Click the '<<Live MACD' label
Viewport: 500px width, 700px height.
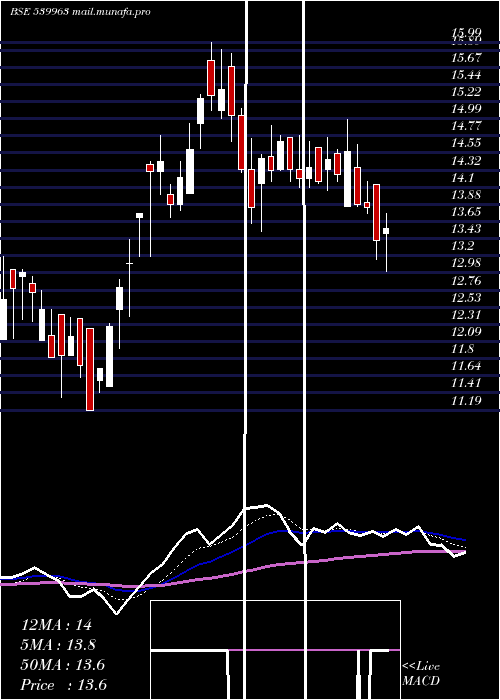pos(421,673)
